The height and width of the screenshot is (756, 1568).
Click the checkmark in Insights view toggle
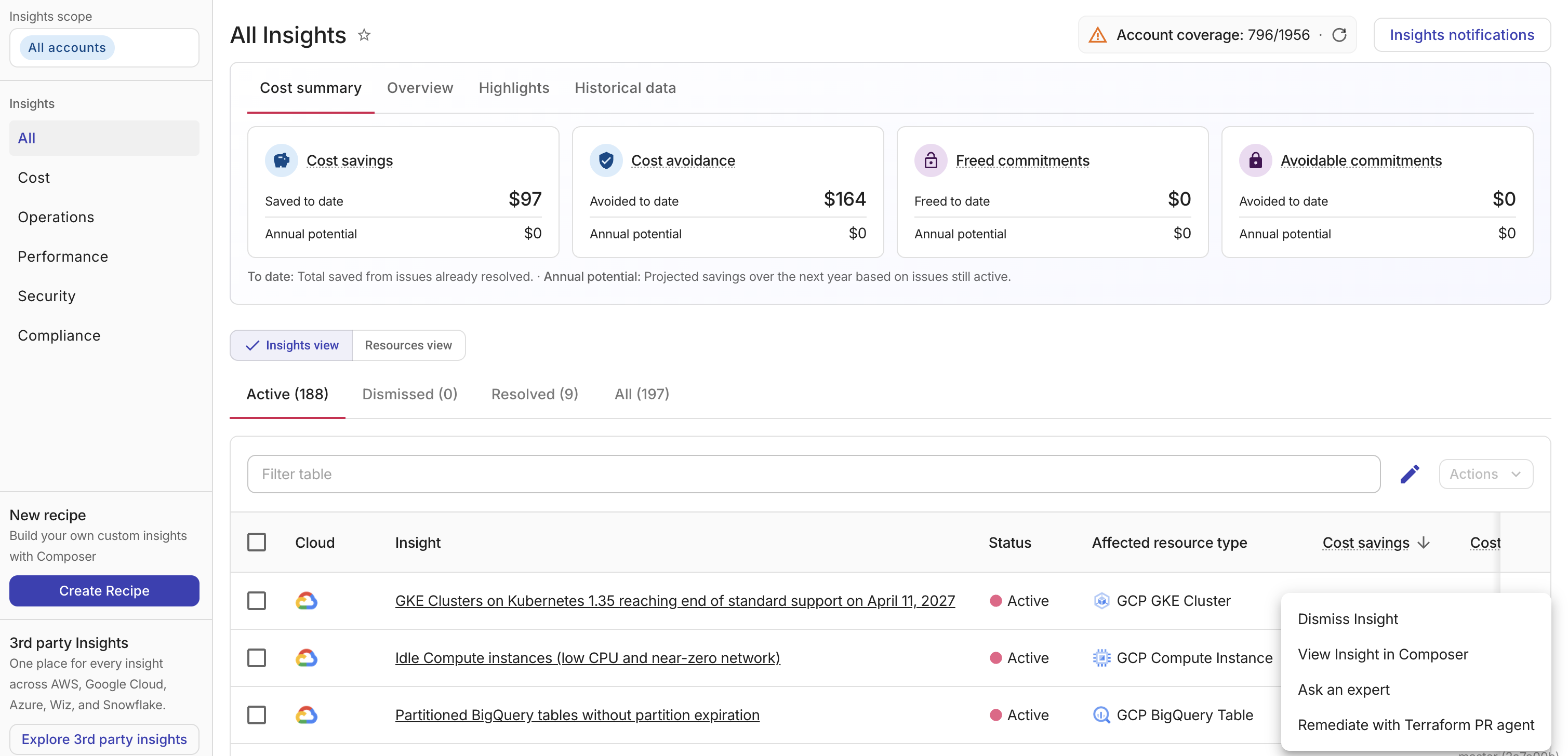[252, 345]
